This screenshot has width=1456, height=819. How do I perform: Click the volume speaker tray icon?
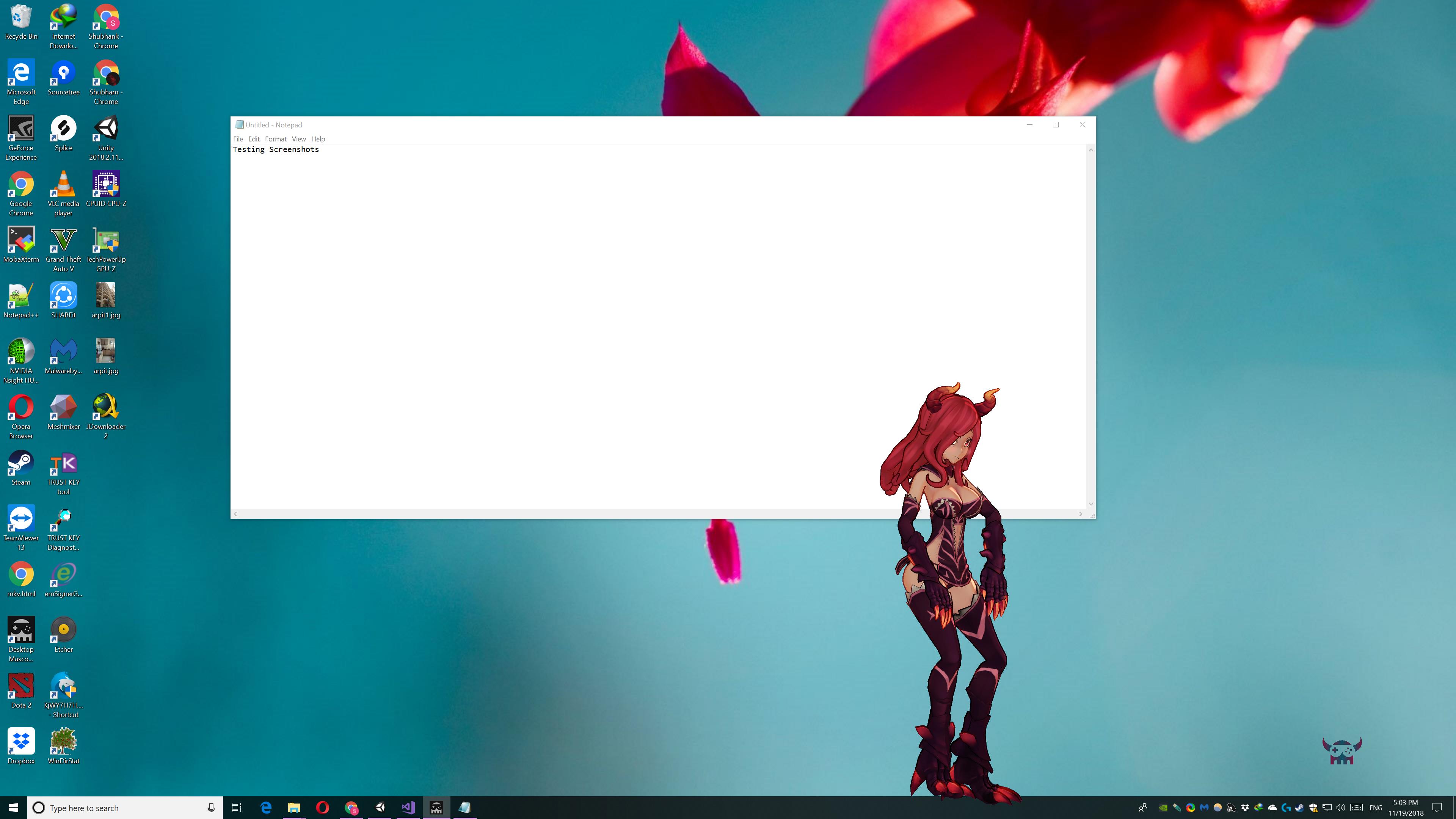[x=1340, y=808]
